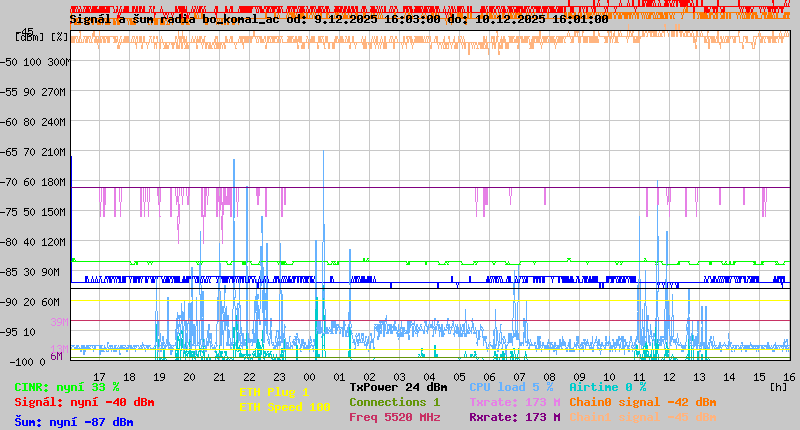Click the "-100 0" y-axis label
This screenshot has height=430, width=800.
coord(27,362)
